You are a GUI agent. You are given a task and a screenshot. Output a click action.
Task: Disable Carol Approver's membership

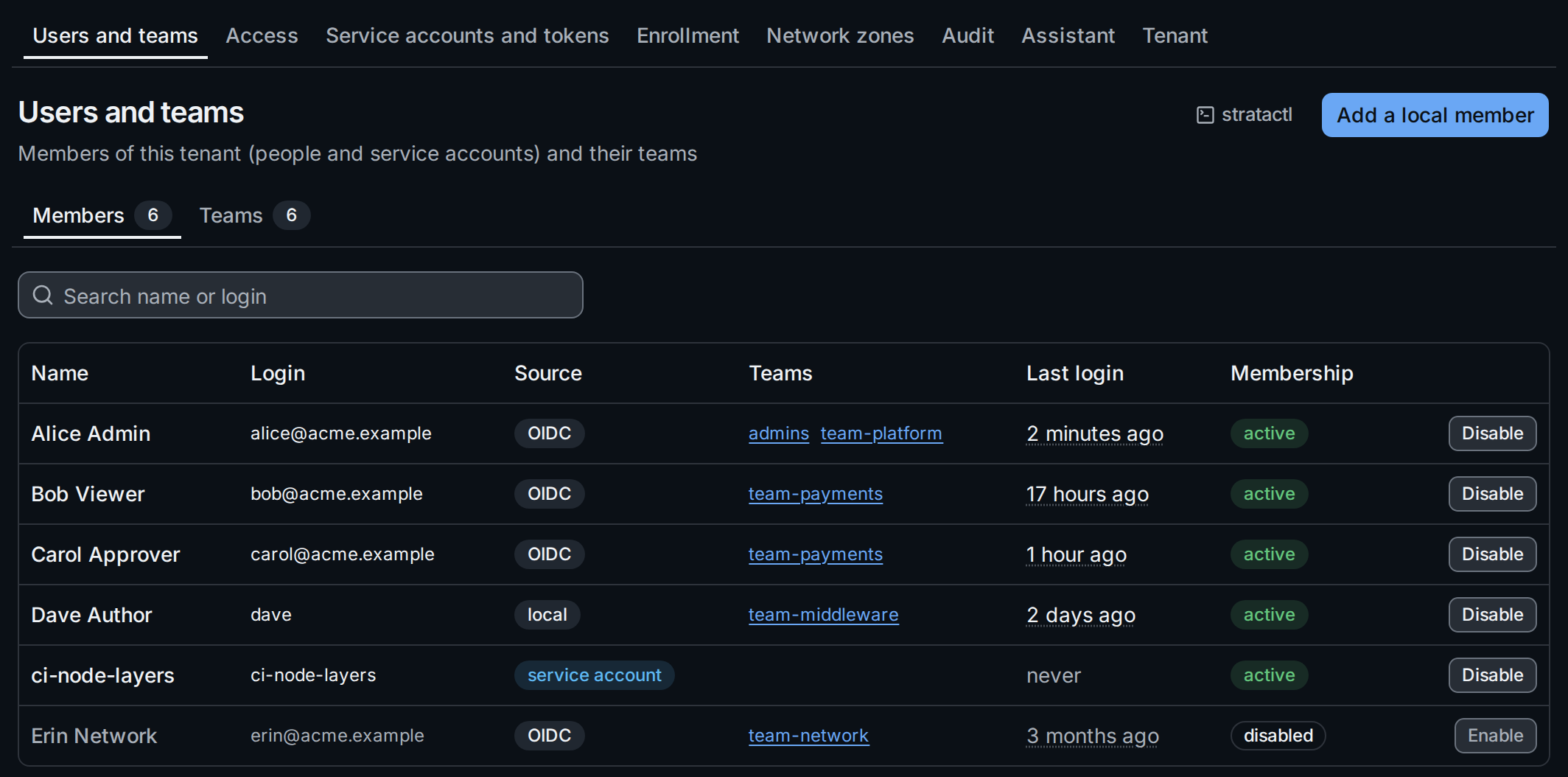tap(1492, 554)
